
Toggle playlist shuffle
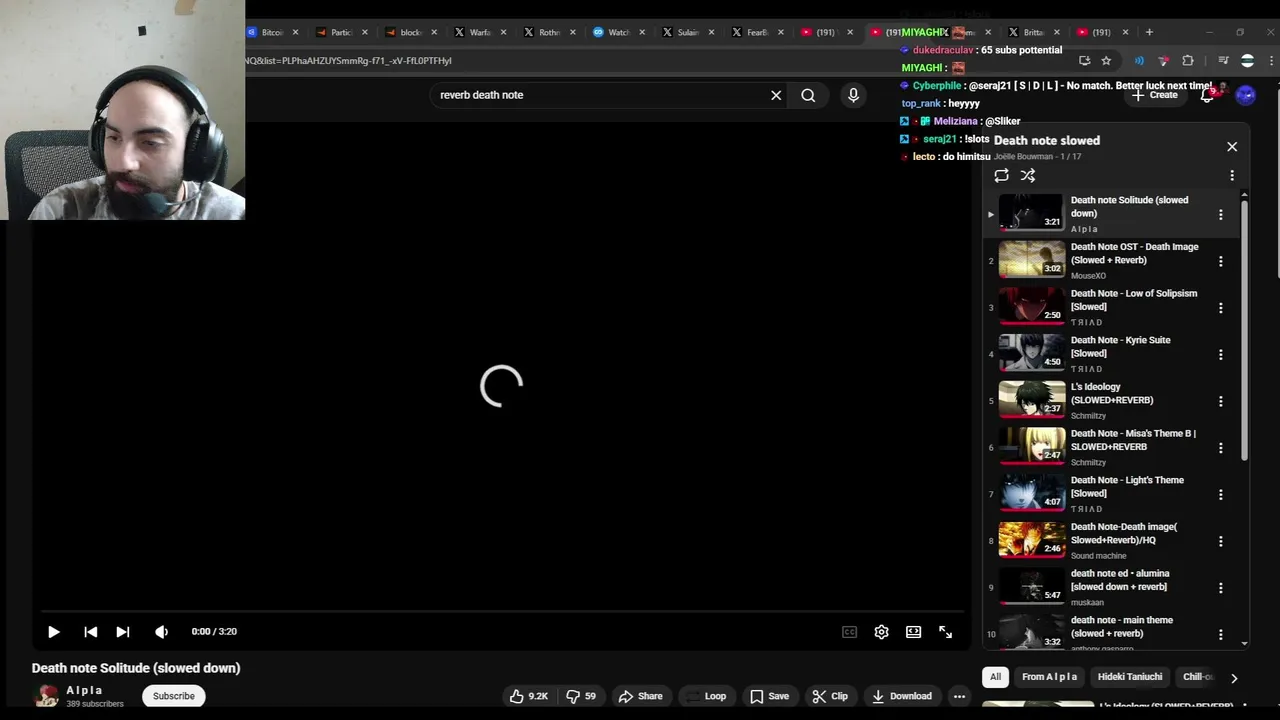point(1028,176)
